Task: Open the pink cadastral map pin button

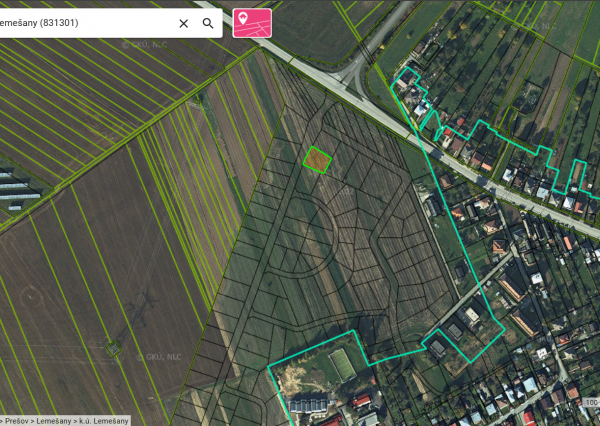Action: pos(252,23)
